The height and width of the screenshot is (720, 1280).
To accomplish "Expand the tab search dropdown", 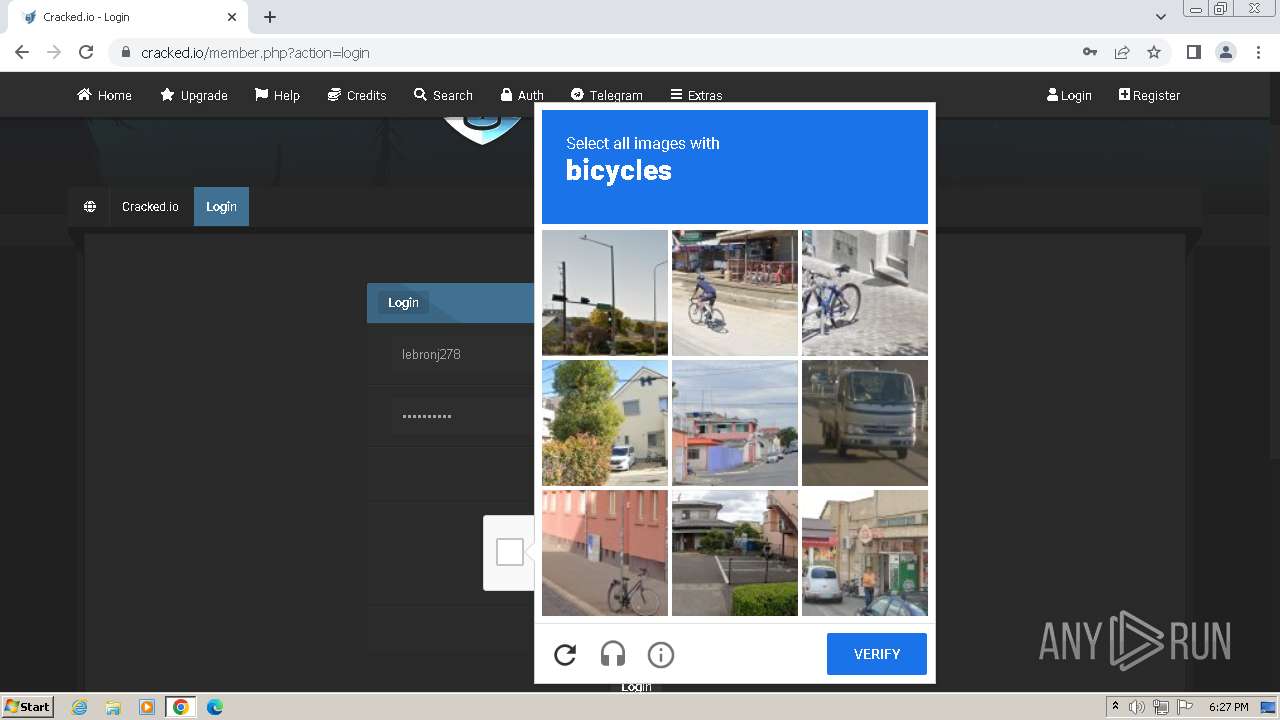I will click(x=1161, y=17).
